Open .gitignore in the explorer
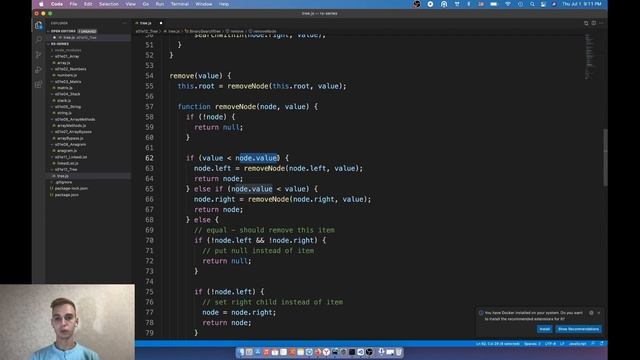640x360 pixels. click(63, 182)
